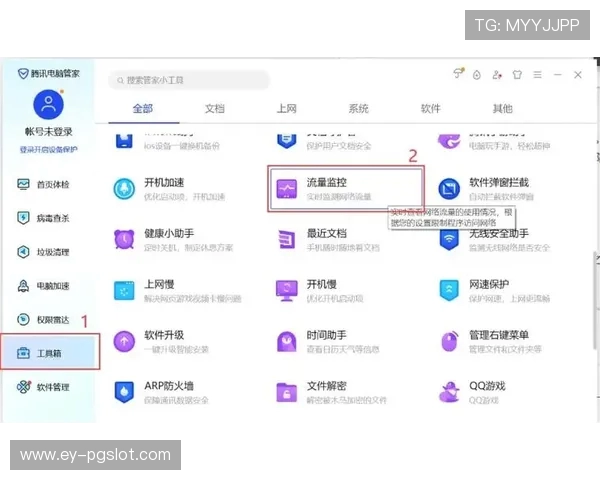Open the 上网慢 tool icon
The width and height of the screenshot is (600, 480).
tap(124, 291)
